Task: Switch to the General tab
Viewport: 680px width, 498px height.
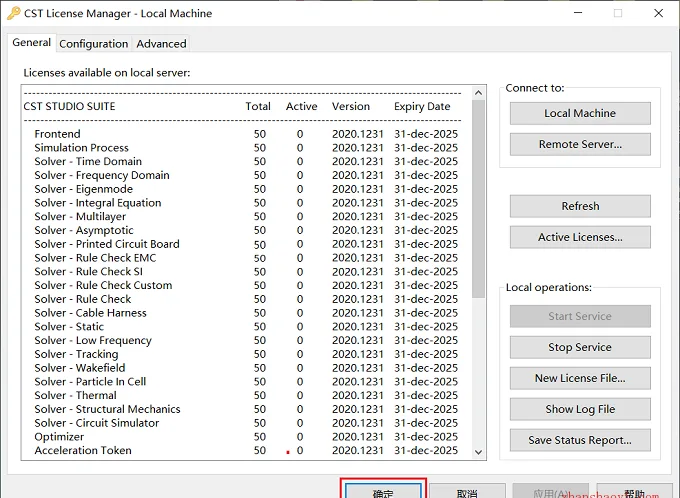Action: tap(31, 43)
